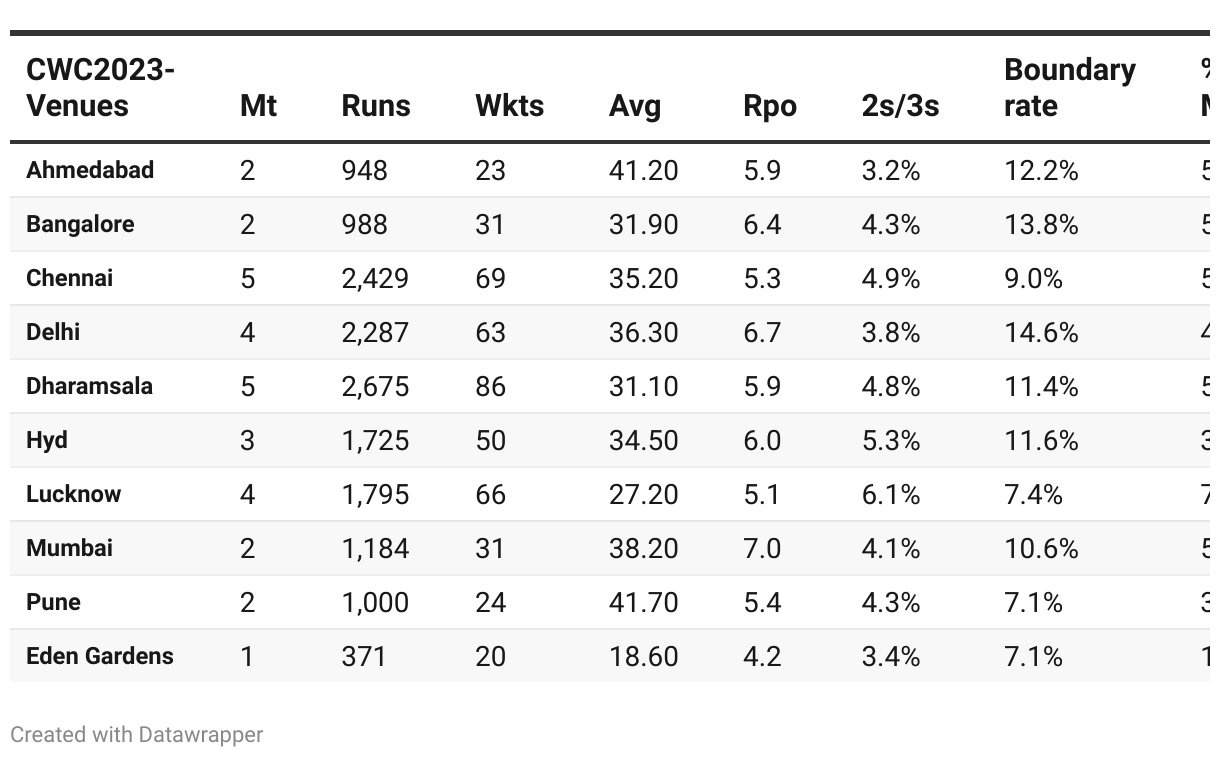Click the Ahmedabad venue row label

(90, 170)
